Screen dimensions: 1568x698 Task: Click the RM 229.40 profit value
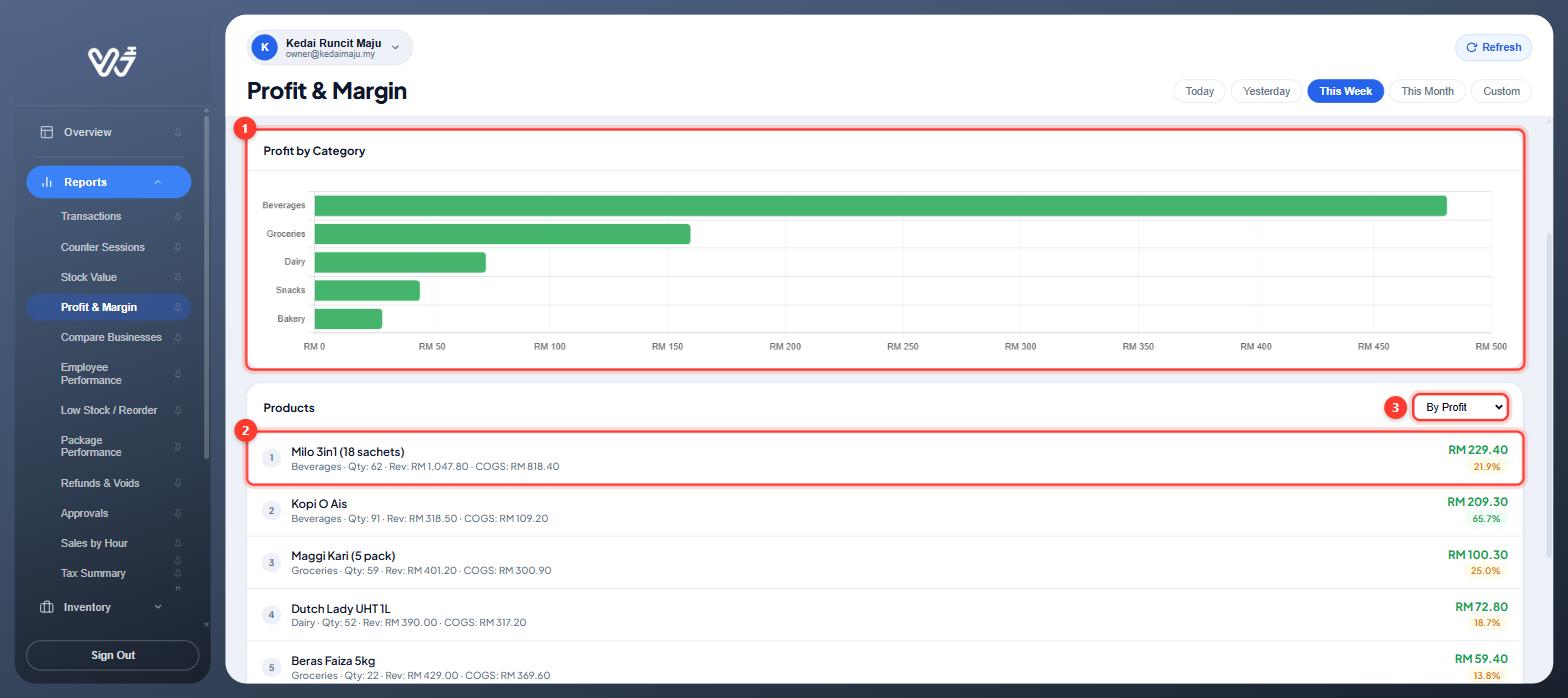(1478, 450)
